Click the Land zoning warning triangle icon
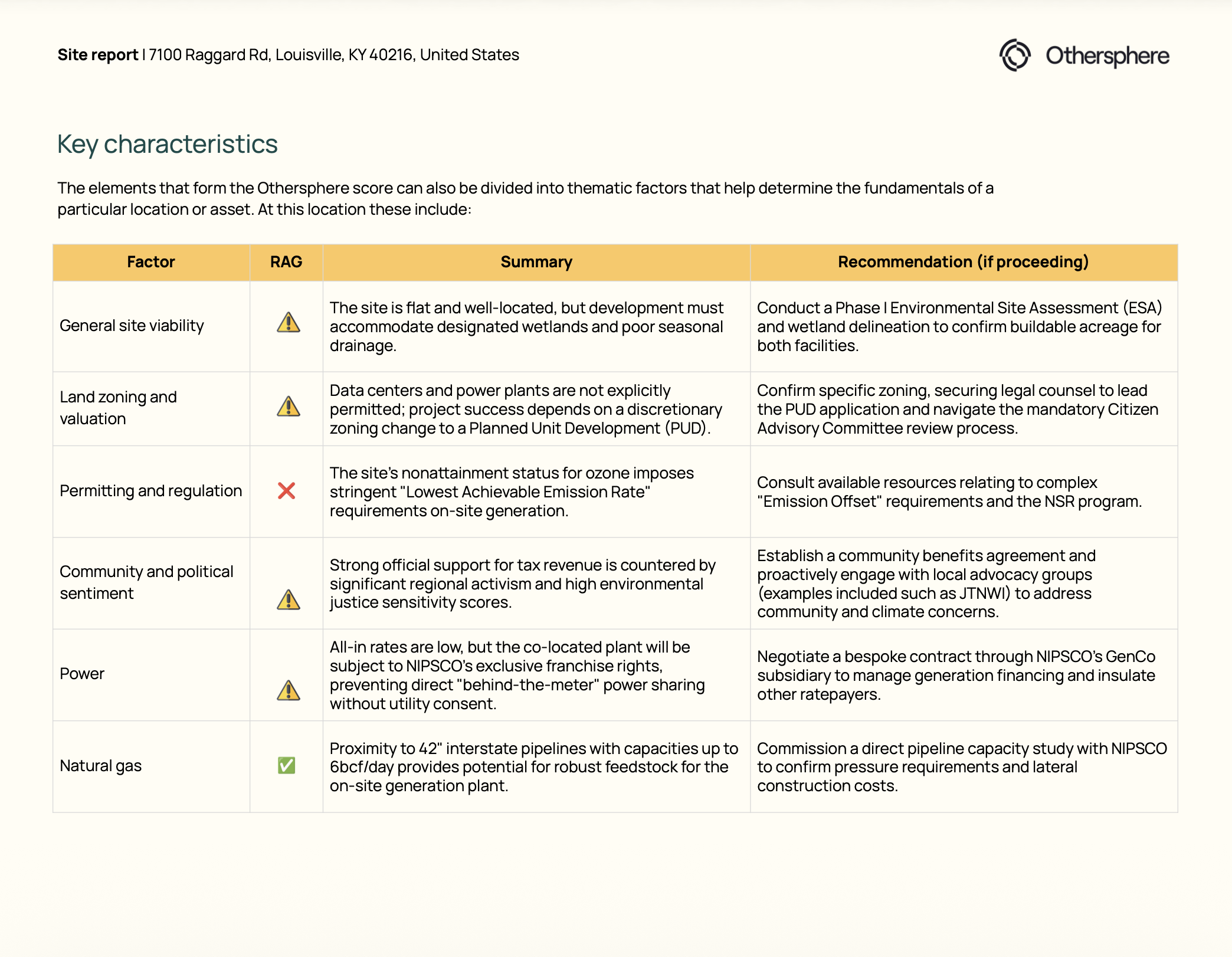The height and width of the screenshot is (957, 1232). pos(289,407)
